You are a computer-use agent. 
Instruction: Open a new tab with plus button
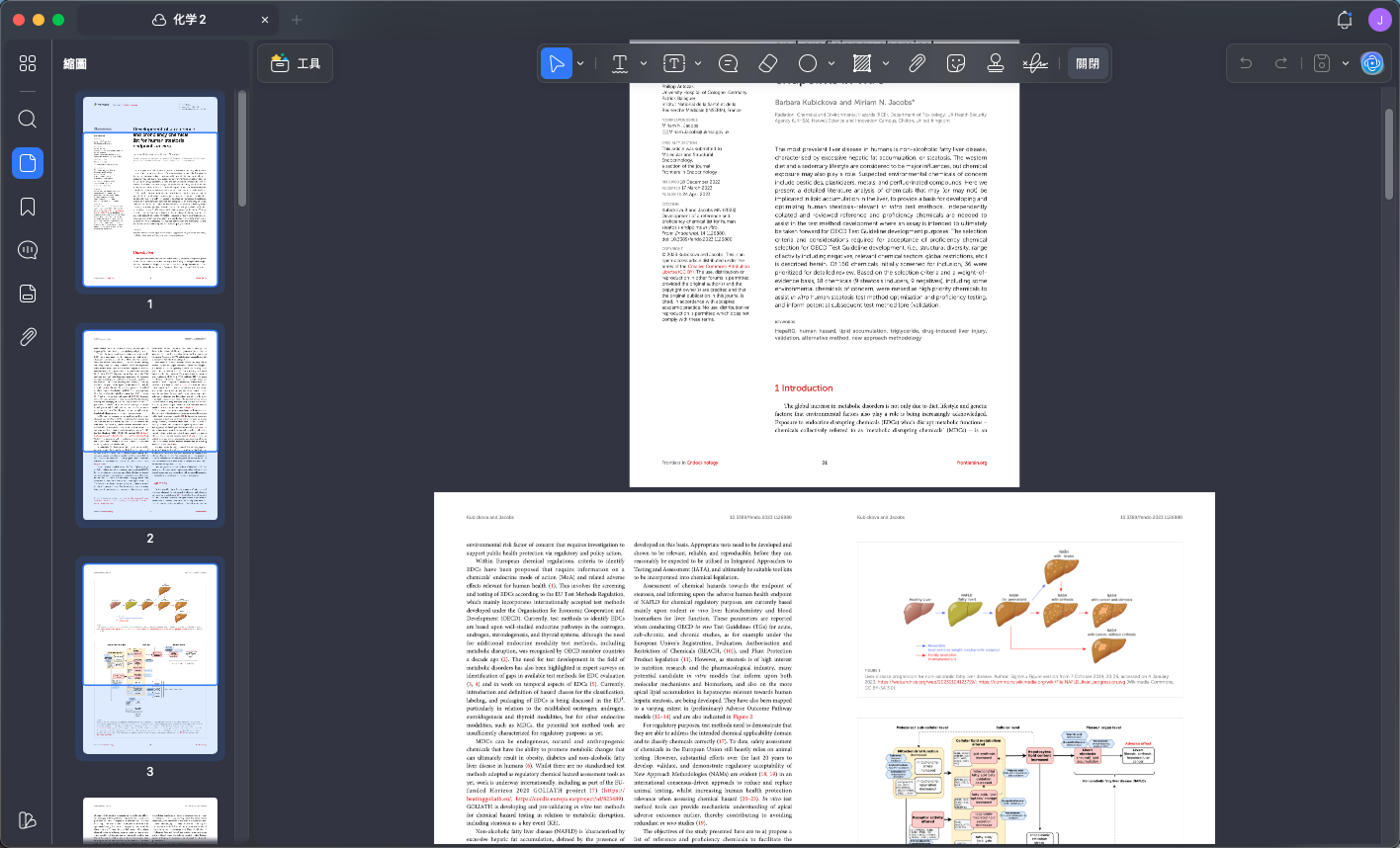tap(297, 20)
